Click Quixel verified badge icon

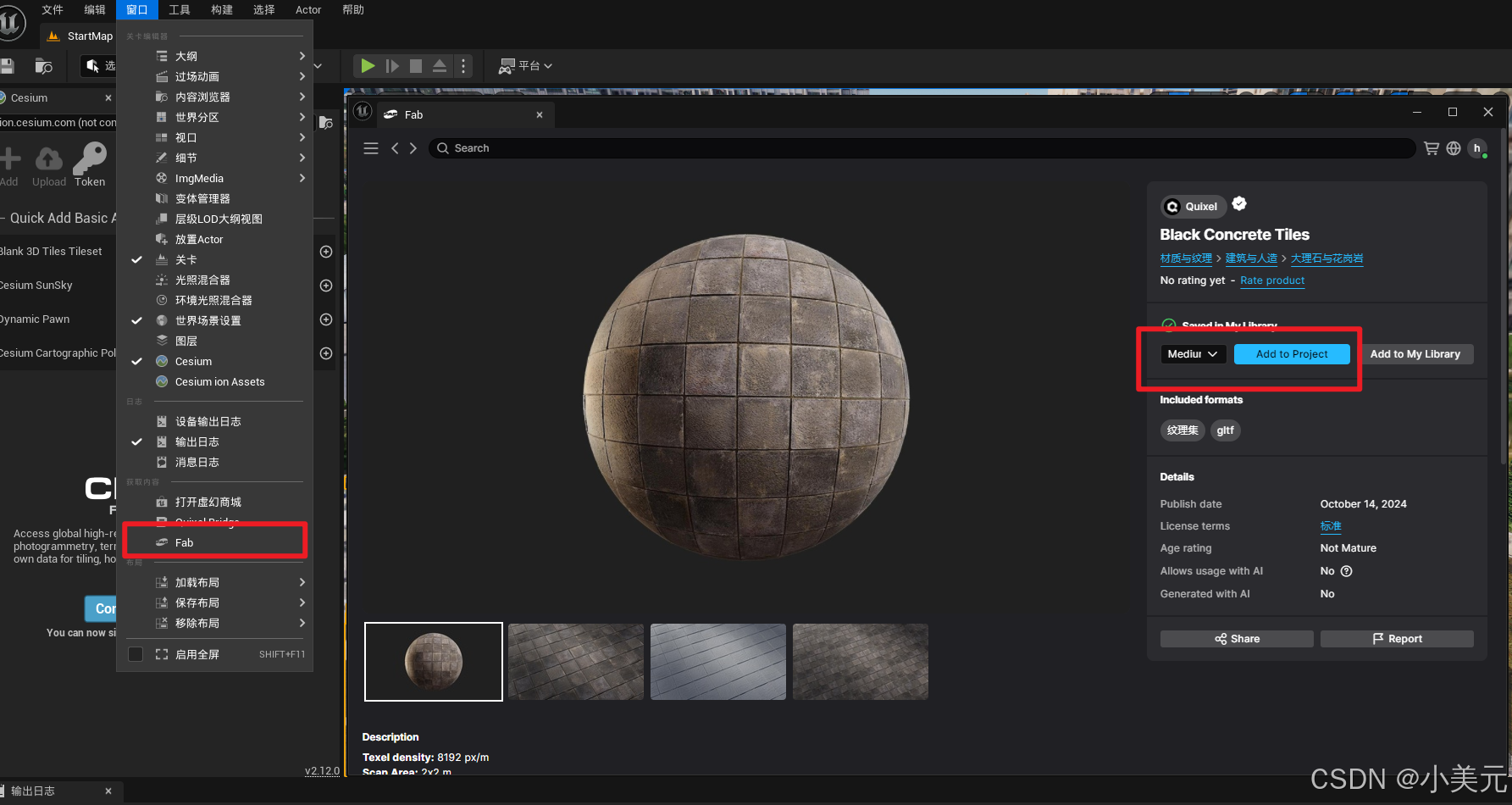(x=1239, y=203)
